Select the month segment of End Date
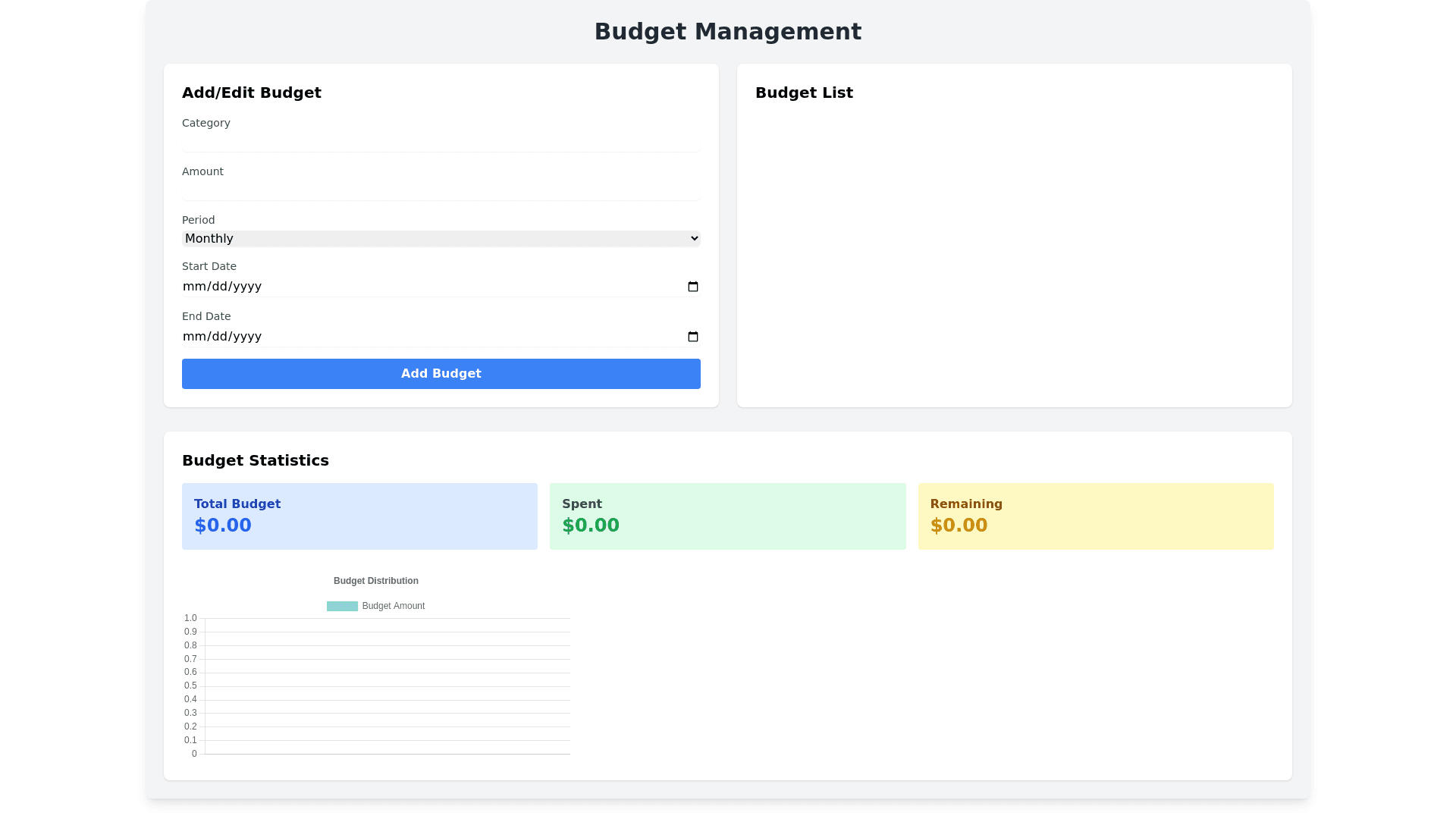 (194, 337)
